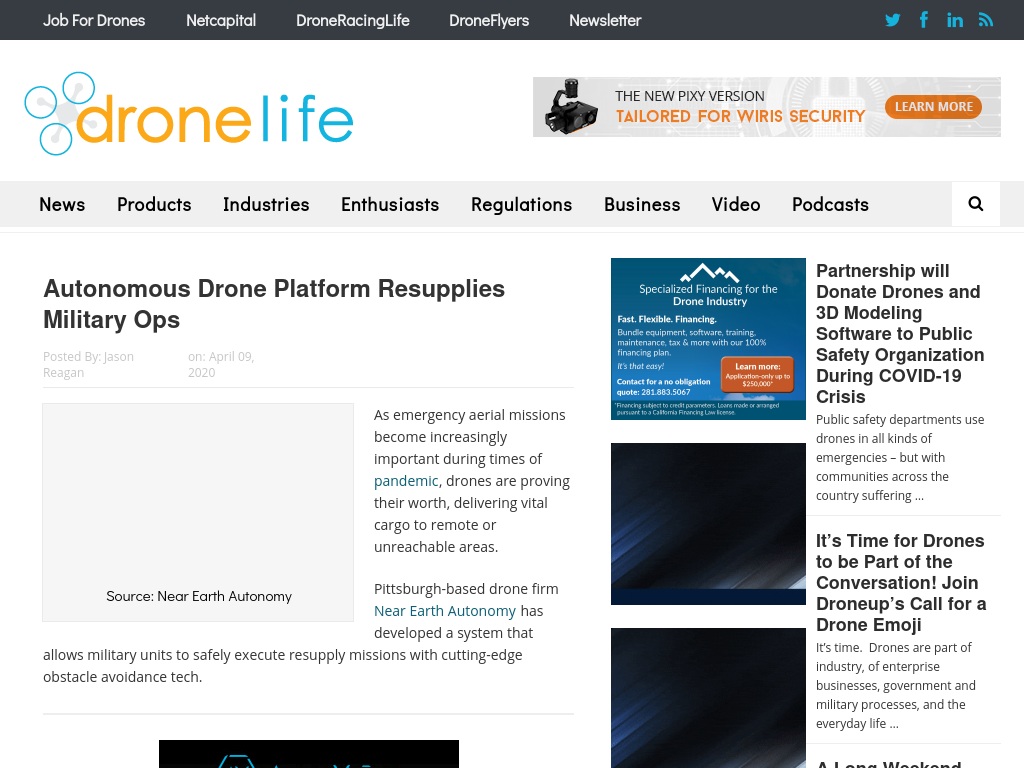Screen dimensions: 1024x768
Task: Go to the Enthusiasts section
Action: click(390, 204)
